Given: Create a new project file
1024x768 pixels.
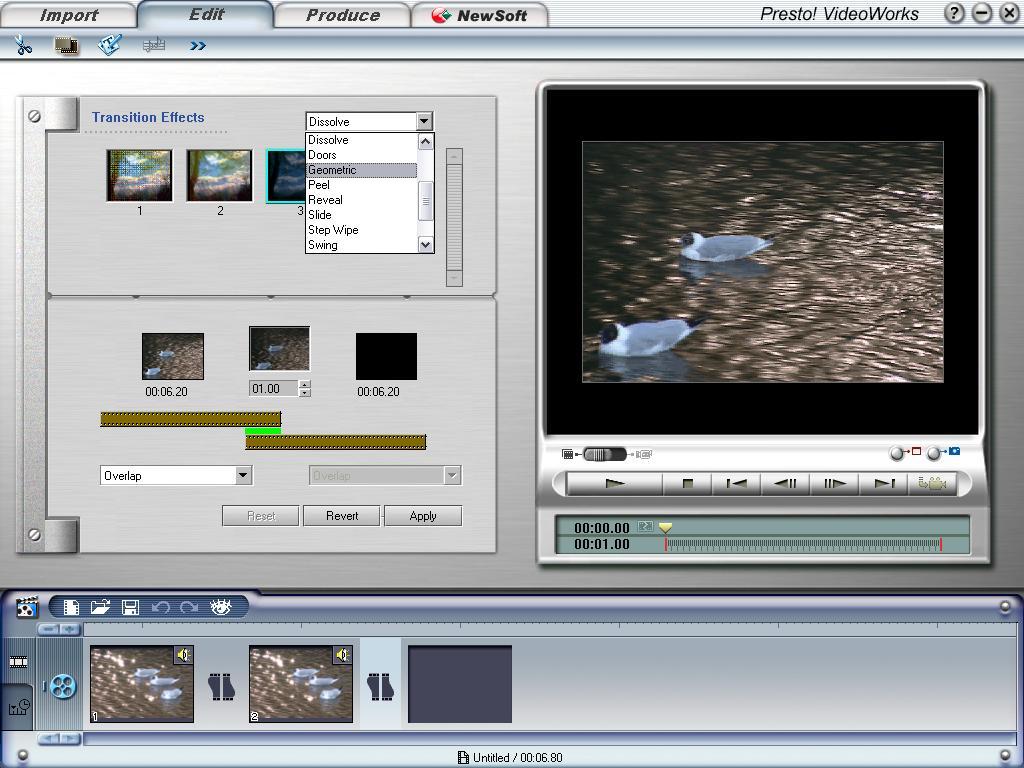Looking at the screenshot, I should coord(71,607).
